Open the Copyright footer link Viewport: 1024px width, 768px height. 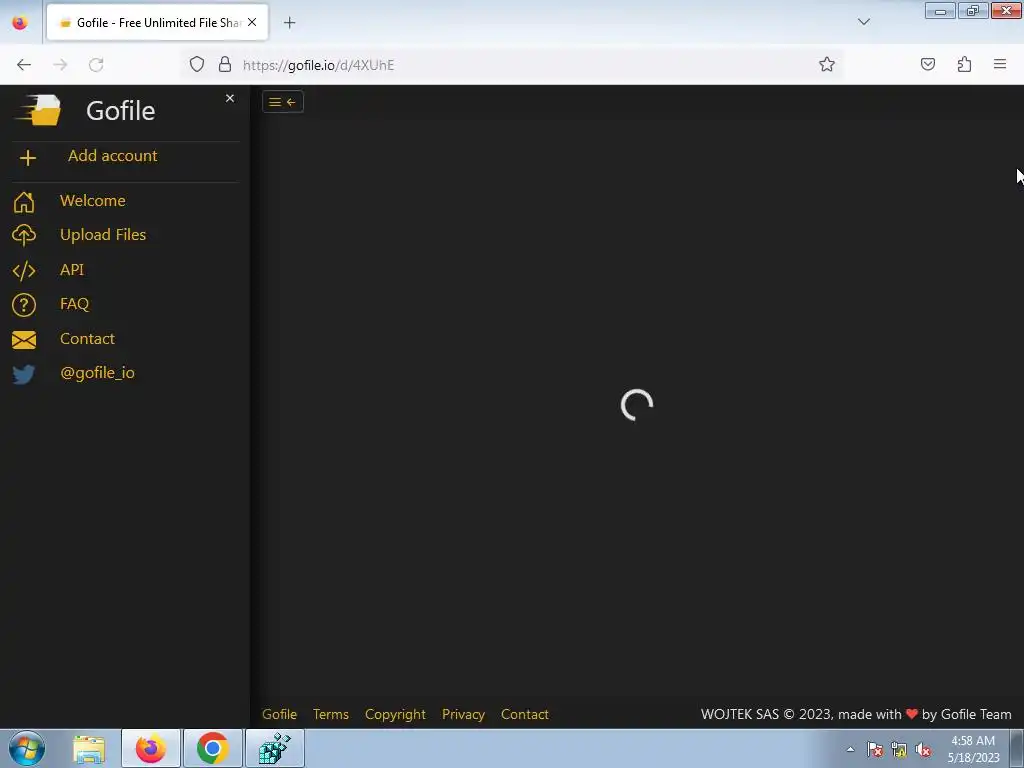tap(395, 714)
